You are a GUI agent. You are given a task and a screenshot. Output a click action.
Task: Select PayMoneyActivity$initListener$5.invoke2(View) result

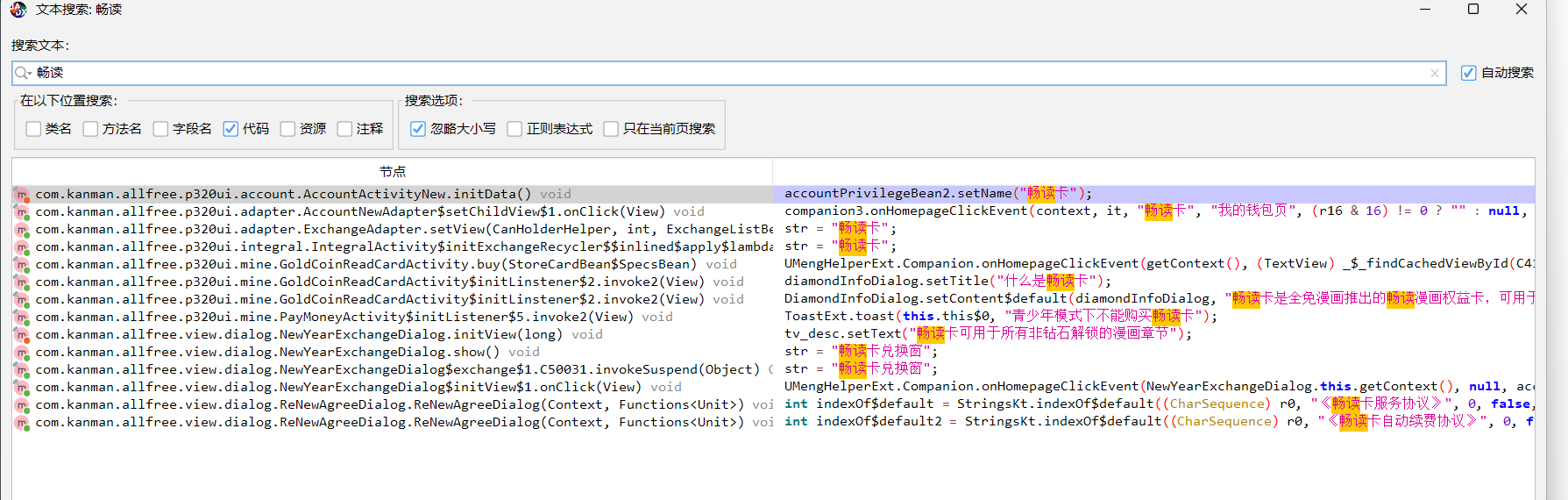click(393, 317)
